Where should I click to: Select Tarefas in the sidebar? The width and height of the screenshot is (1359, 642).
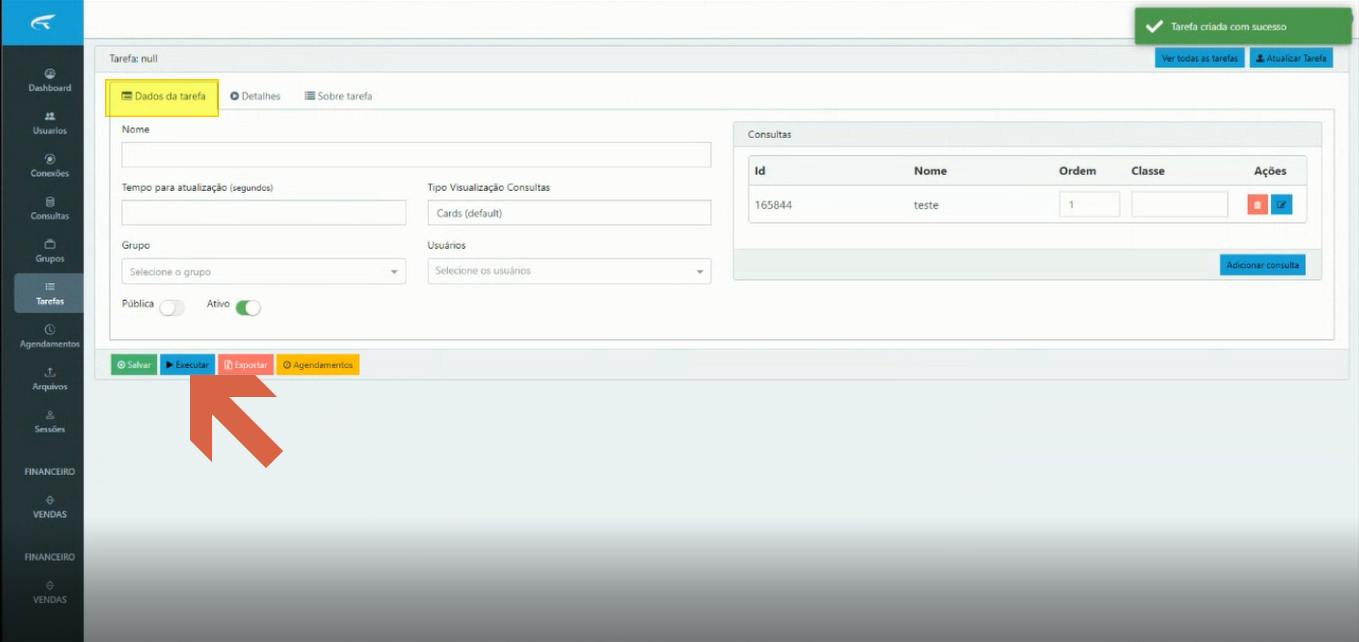tap(49, 293)
